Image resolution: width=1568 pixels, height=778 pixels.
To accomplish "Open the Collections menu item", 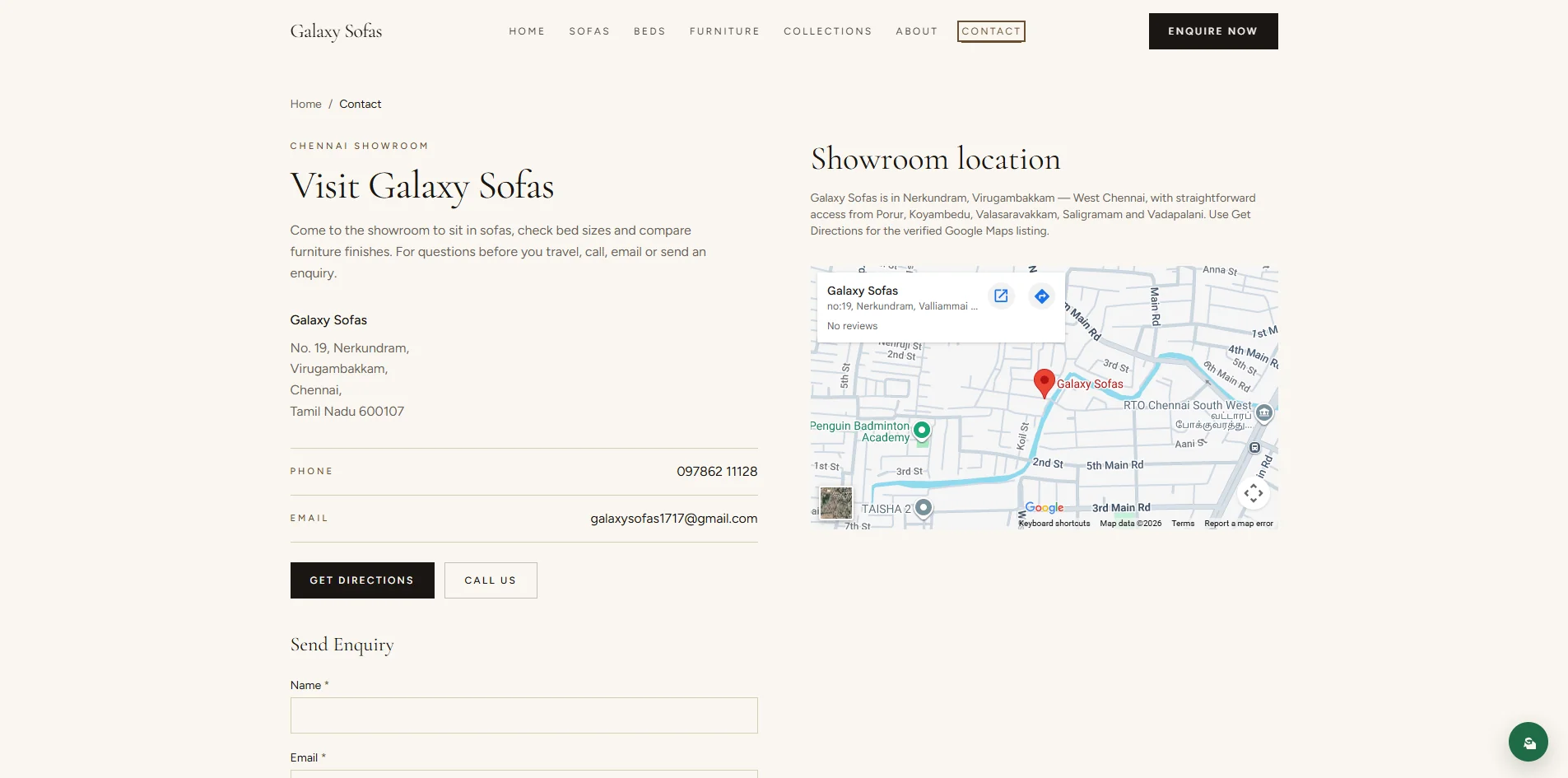I will point(827,31).
